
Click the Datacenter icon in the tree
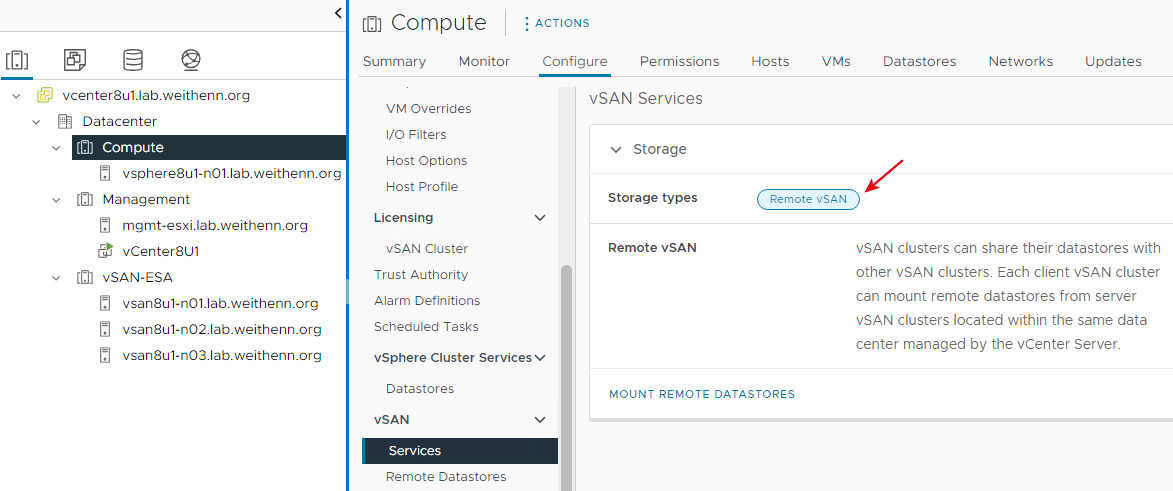pyautogui.click(x=65, y=121)
